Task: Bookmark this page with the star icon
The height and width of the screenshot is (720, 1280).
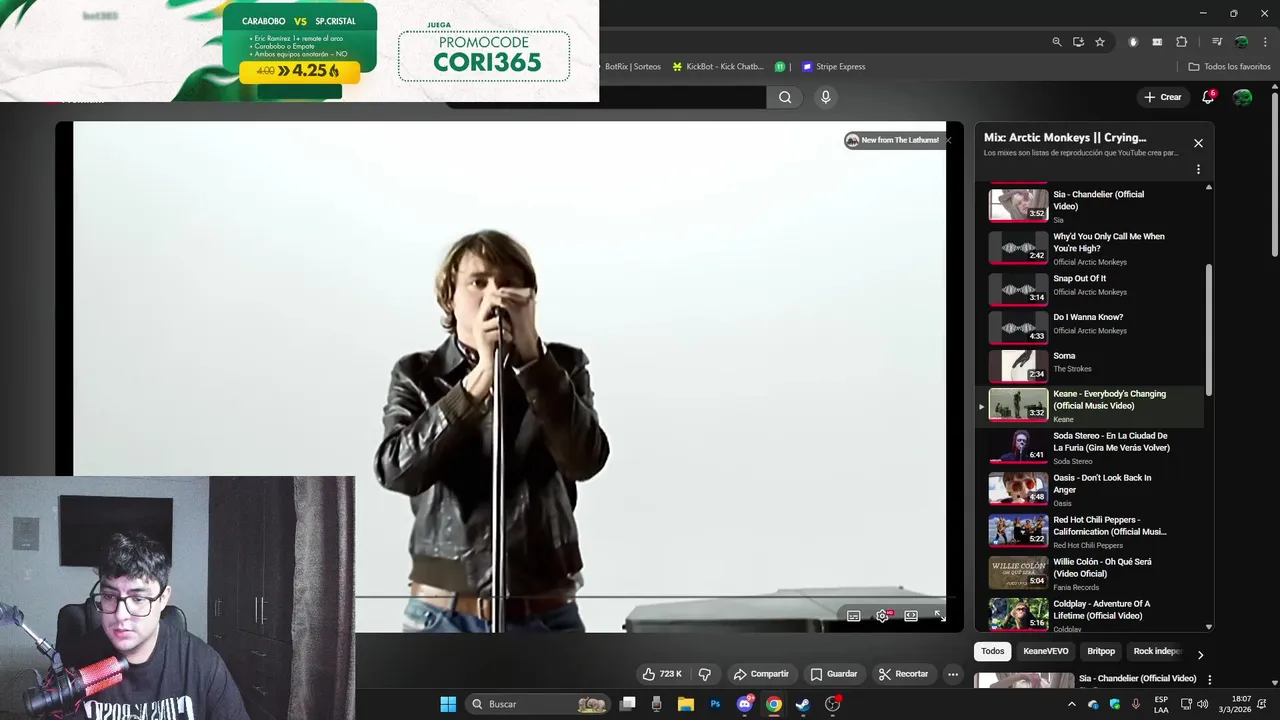Action: (1100, 42)
